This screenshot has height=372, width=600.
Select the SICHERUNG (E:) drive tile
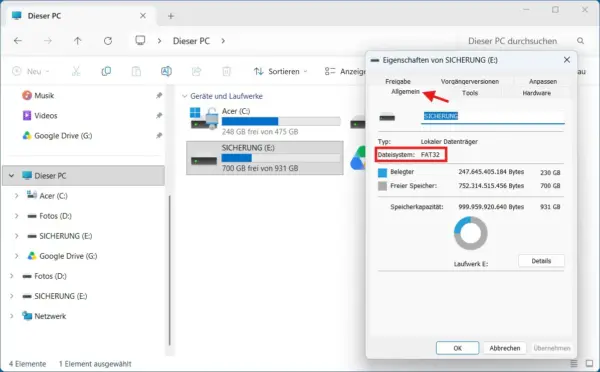click(x=265, y=158)
